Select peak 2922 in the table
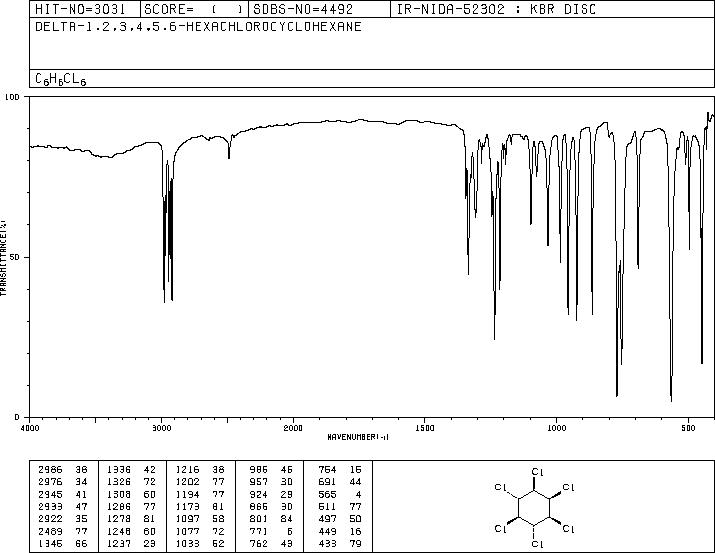The image size is (715, 553). tap(62, 519)
